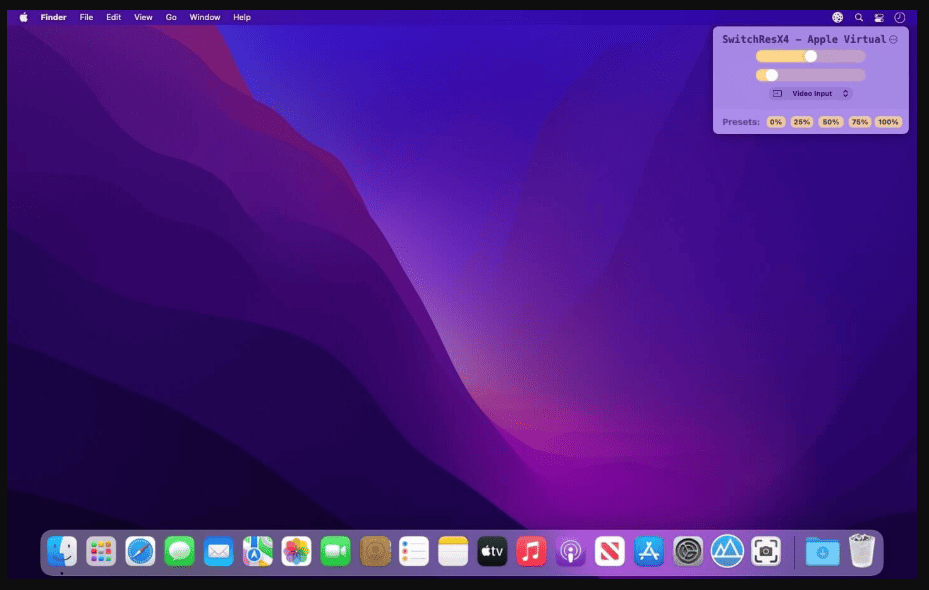The height and width of the screenshot is (590, 929).
Task: Click the 'Presets:' label
Action: point(741,122)
